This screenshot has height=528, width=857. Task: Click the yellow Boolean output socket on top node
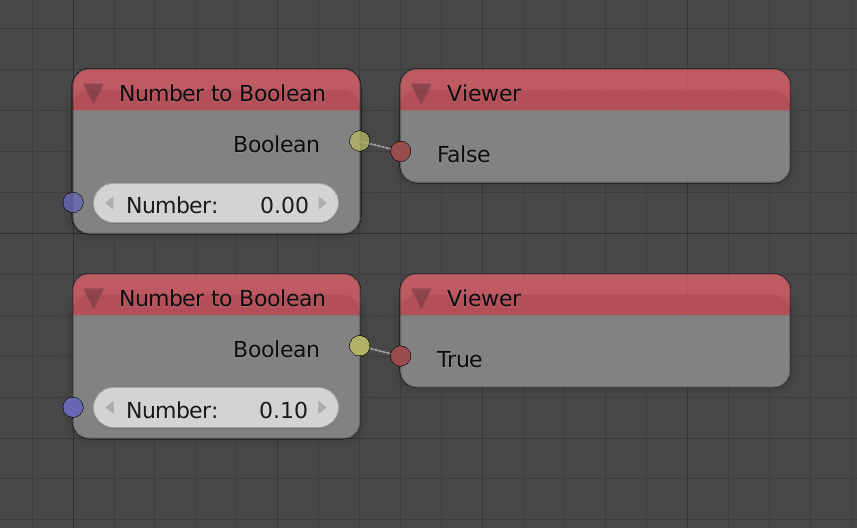point(359,141)
